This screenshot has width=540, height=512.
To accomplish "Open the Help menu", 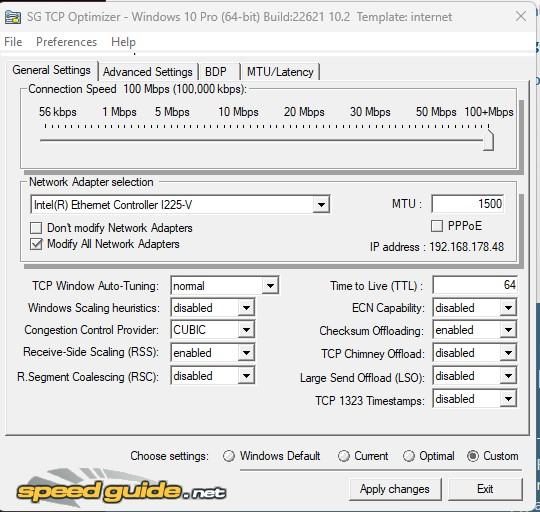I will pyautogui.click(x=123, y=42).
